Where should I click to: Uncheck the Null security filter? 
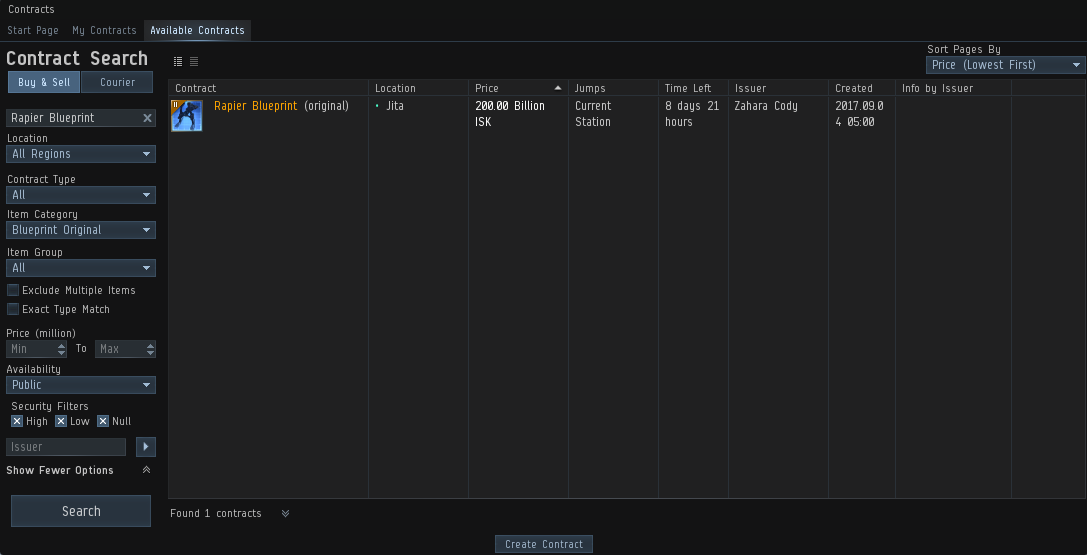(102, 421)
